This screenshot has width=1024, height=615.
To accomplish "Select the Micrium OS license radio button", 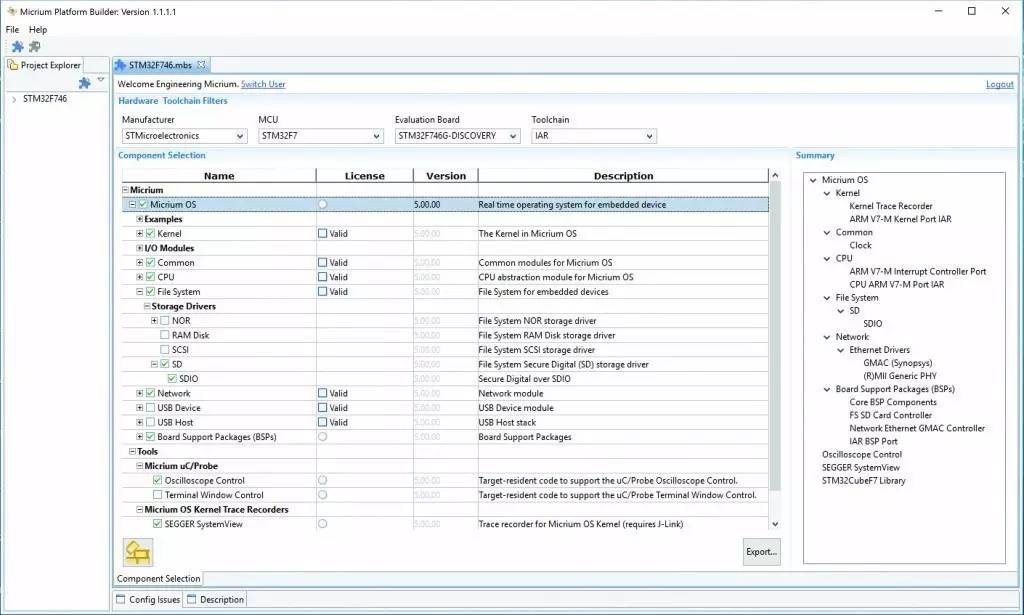I will (322, 205).
